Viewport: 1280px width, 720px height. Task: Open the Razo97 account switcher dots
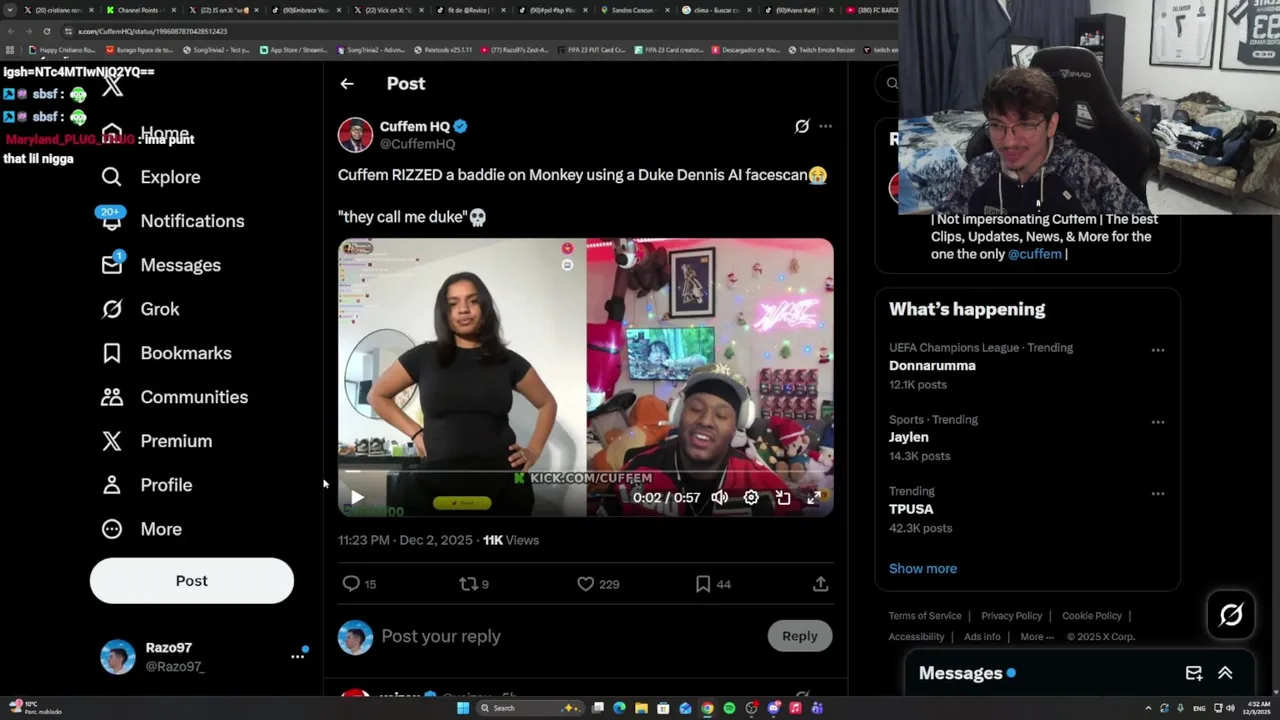[297, 656]
